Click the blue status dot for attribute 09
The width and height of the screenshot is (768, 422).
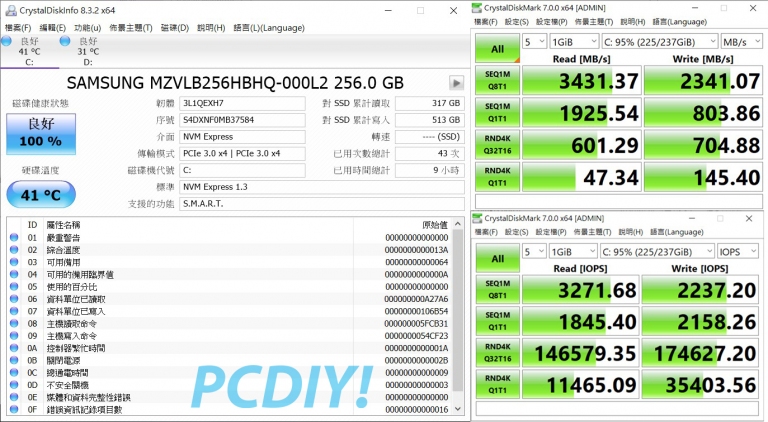coord(14,336)
